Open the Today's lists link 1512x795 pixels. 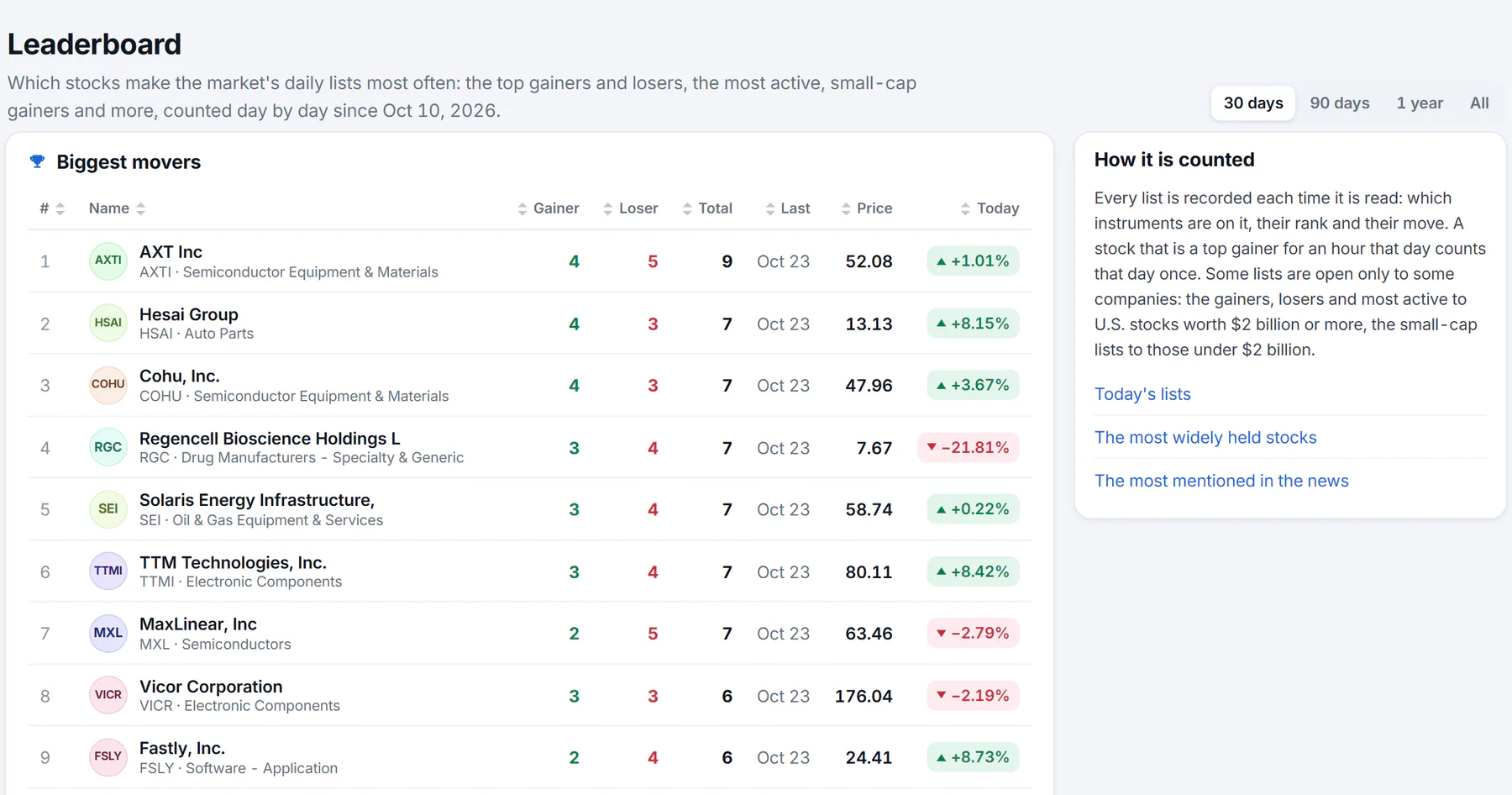click(1142, 394)
